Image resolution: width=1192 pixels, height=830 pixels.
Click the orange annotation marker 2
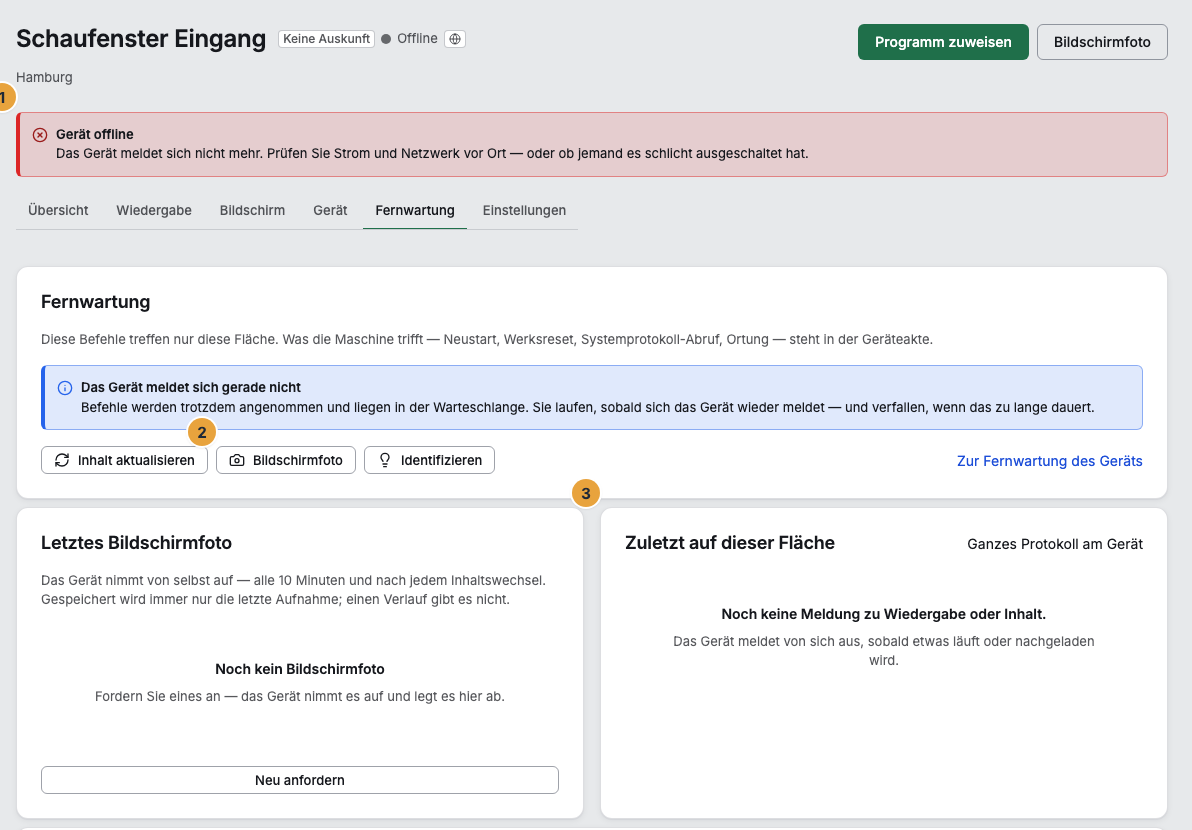click(x=201, y=432)
